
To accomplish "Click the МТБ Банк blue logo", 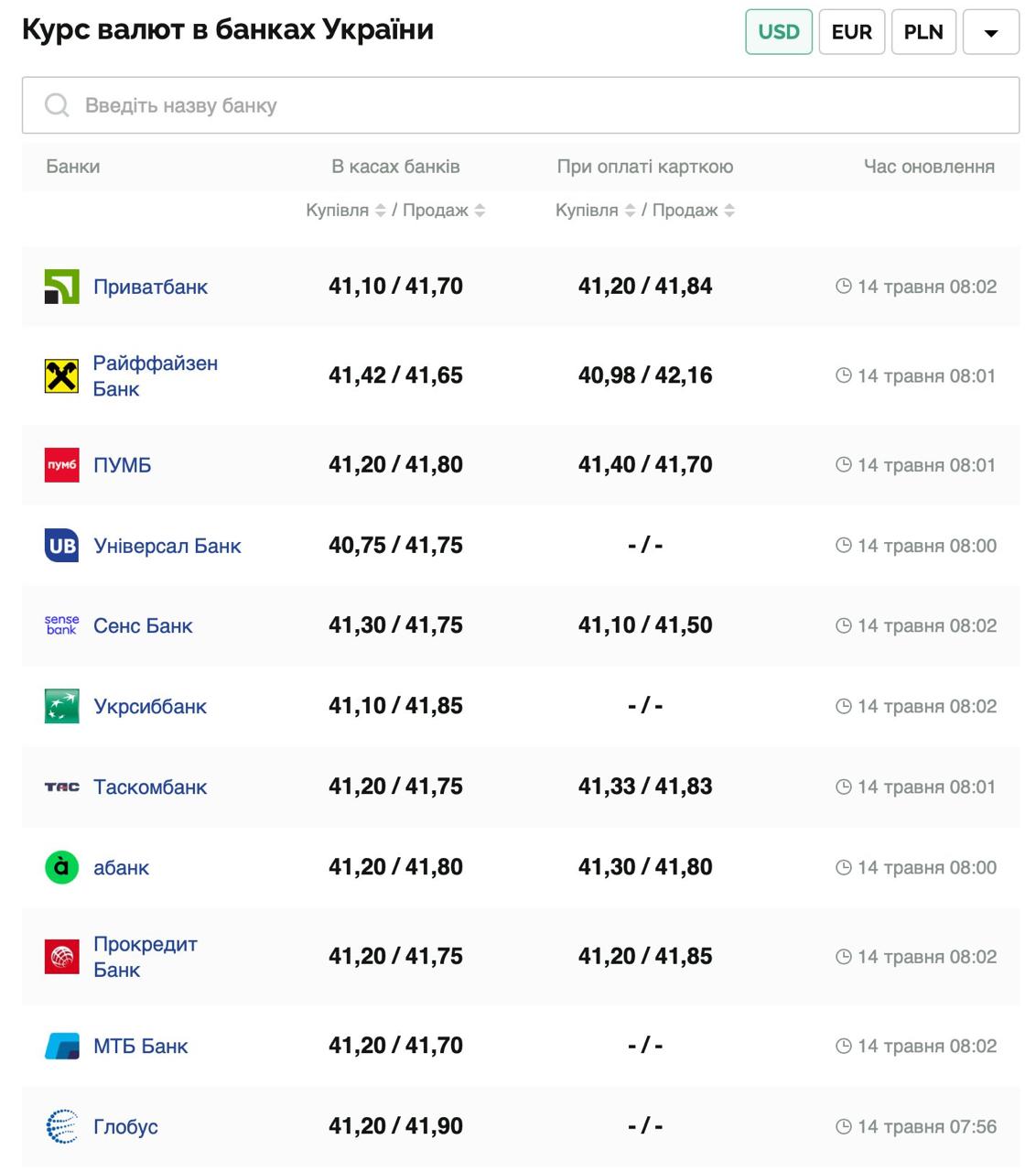I will click(61, 1046).
